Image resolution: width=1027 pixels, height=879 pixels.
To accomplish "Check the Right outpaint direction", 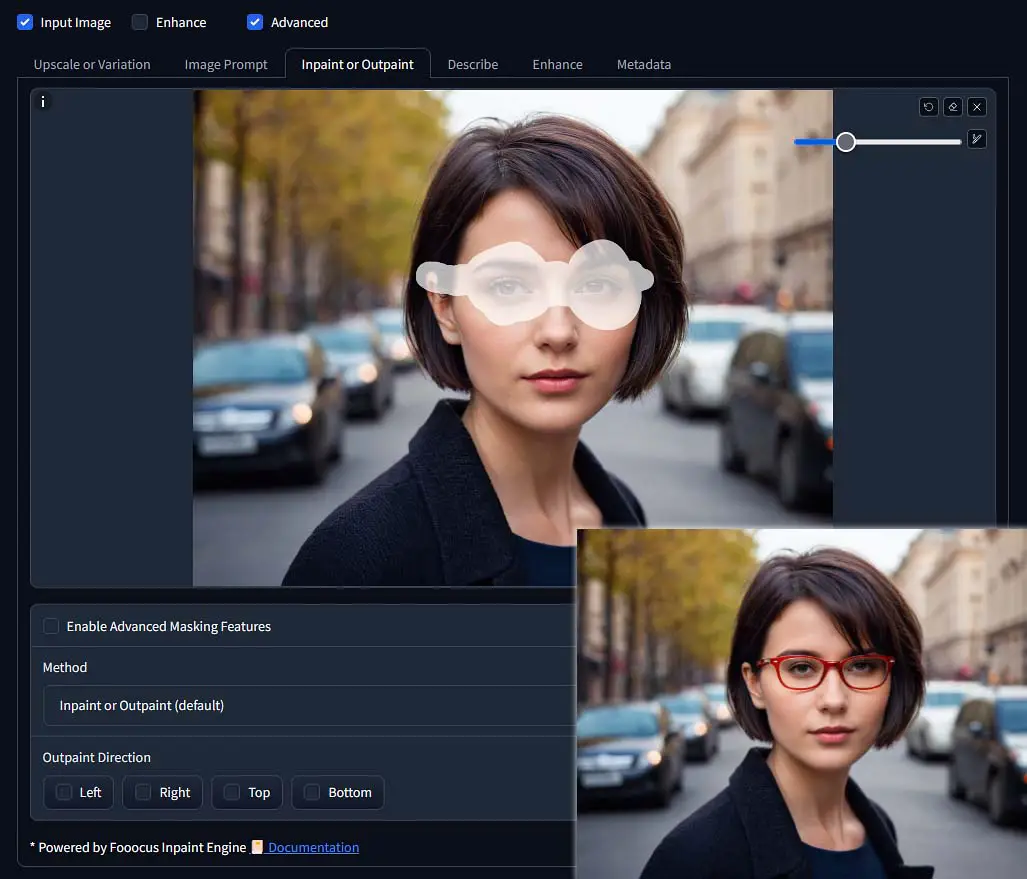I will (143, 793).
